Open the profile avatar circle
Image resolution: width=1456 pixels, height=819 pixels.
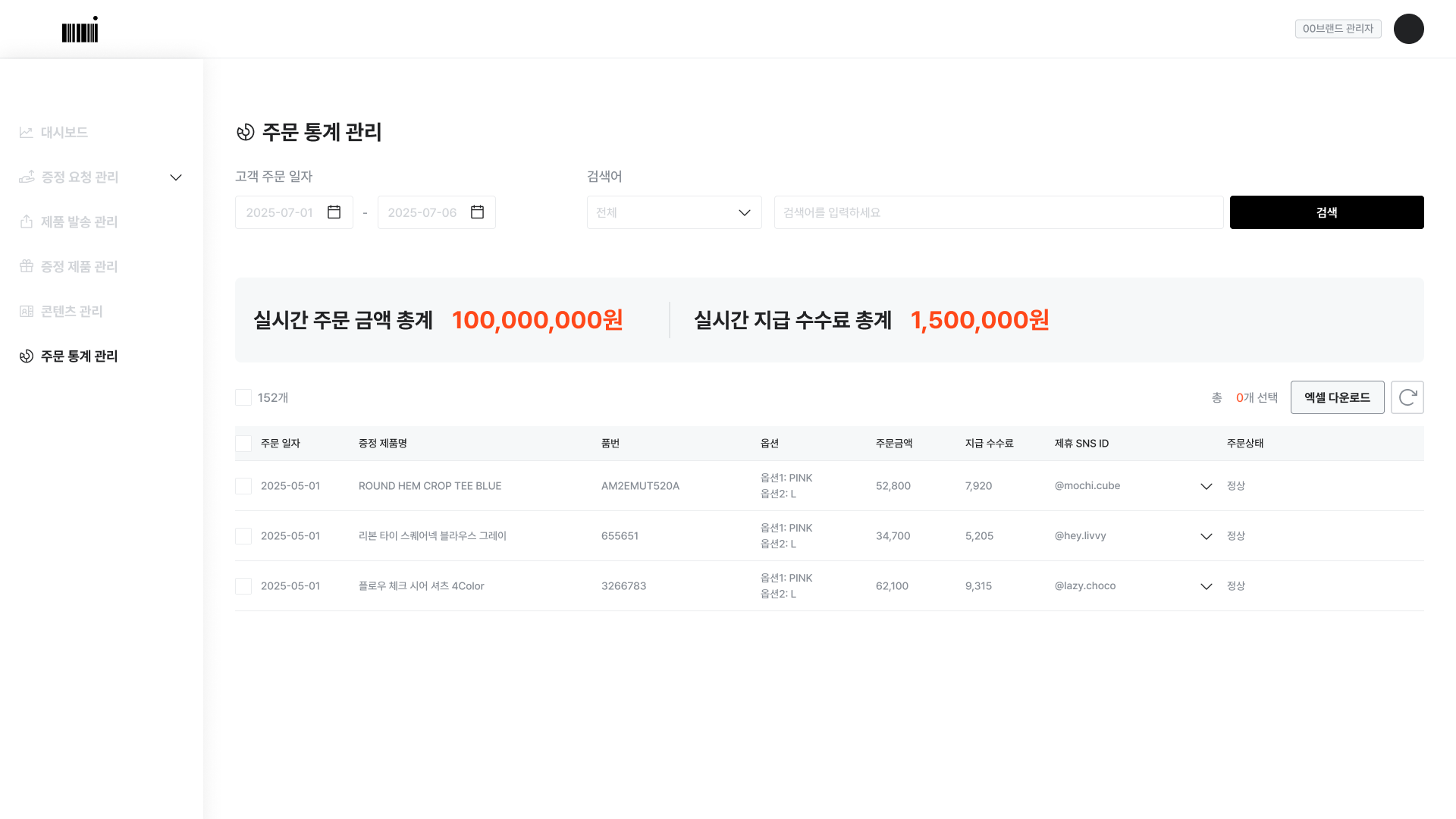click(1408, 29)
